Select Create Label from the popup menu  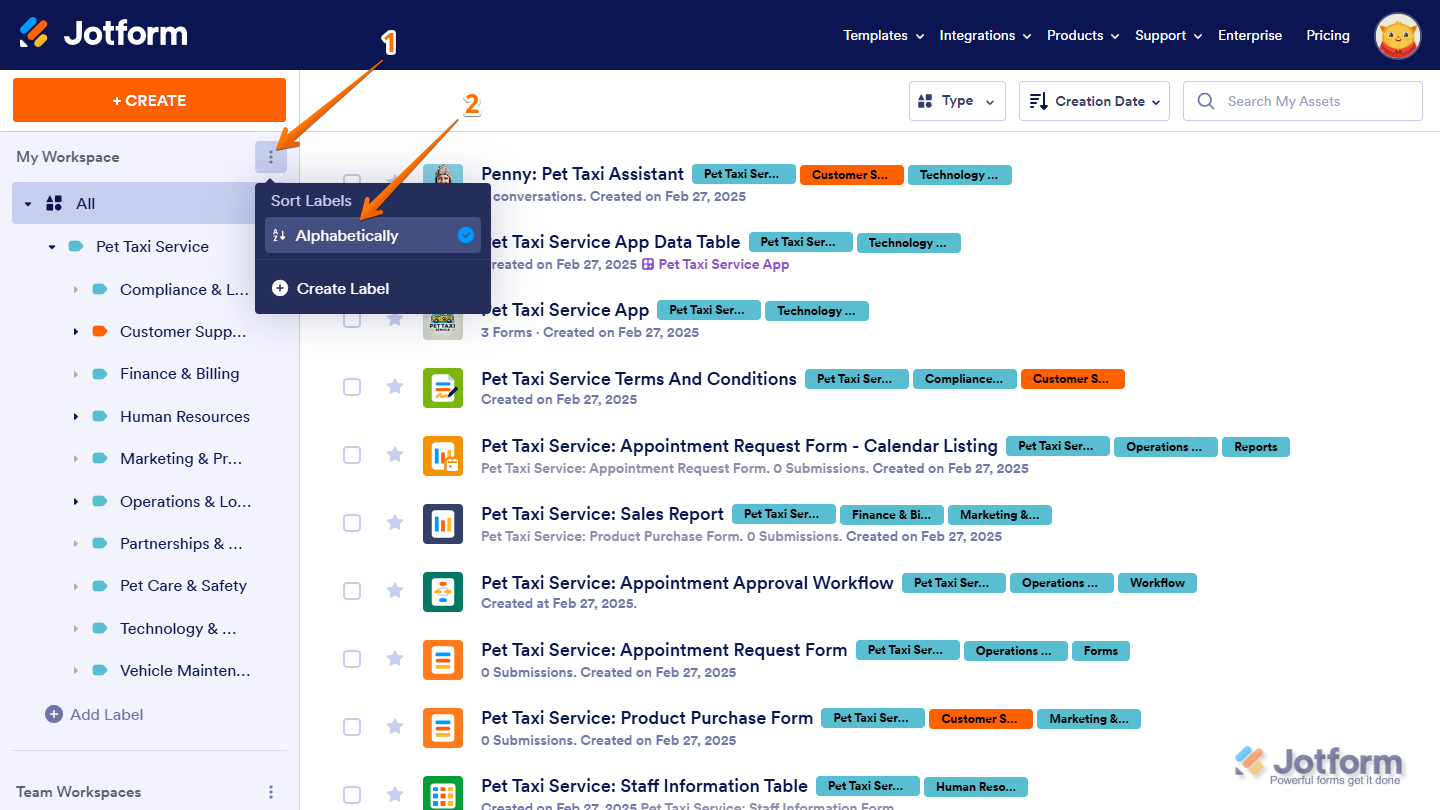coord(342,288)
